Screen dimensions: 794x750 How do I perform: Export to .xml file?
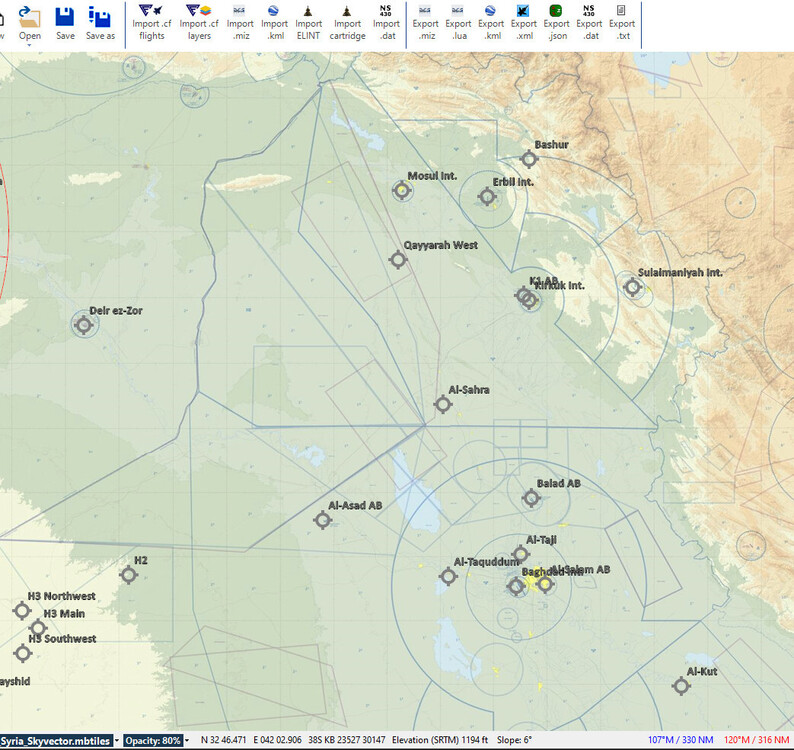[x=523, y=23]
